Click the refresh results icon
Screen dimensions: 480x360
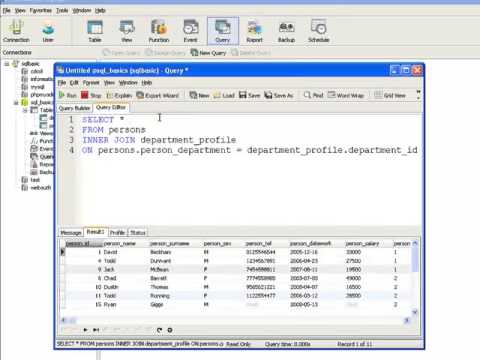159,330
